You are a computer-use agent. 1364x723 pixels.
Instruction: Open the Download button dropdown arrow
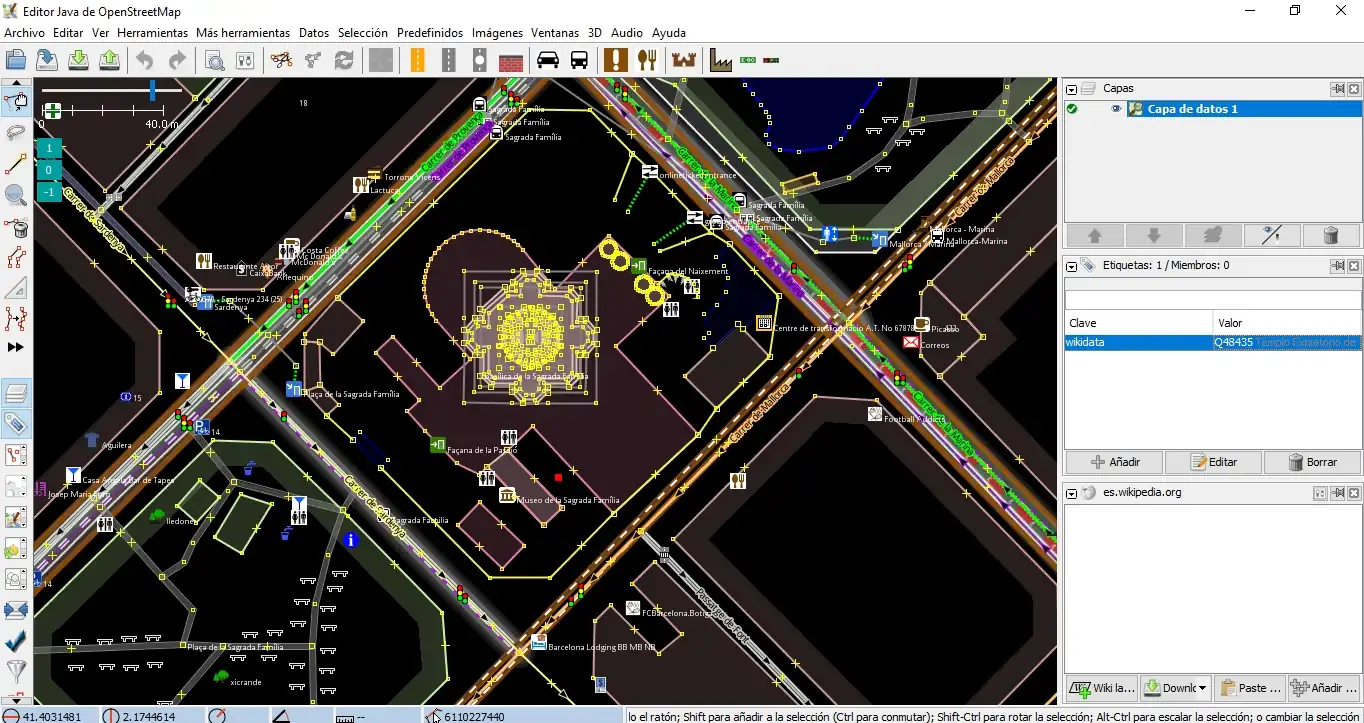[x=1201, y=688]
